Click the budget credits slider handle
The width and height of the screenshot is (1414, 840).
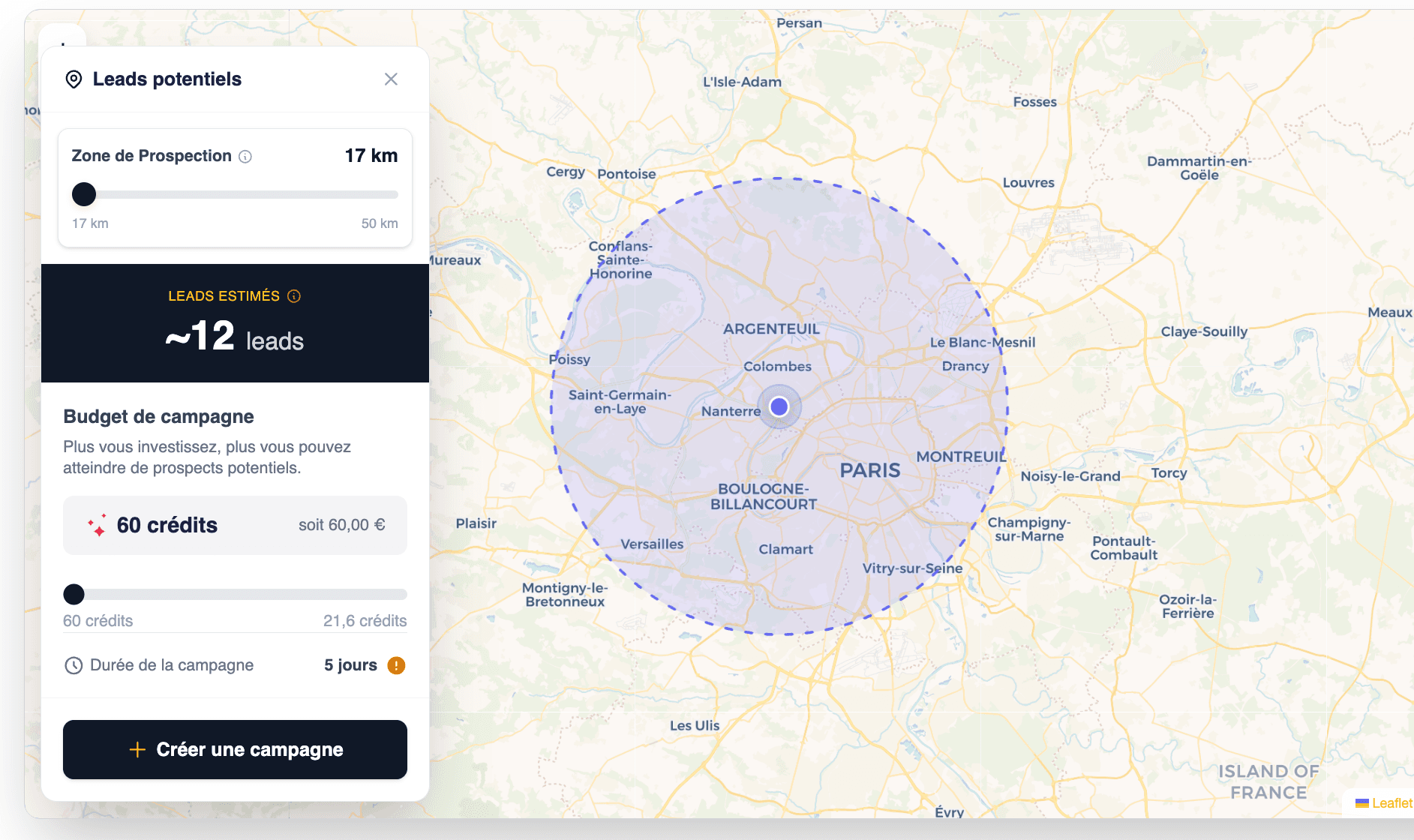click(74, 594)
